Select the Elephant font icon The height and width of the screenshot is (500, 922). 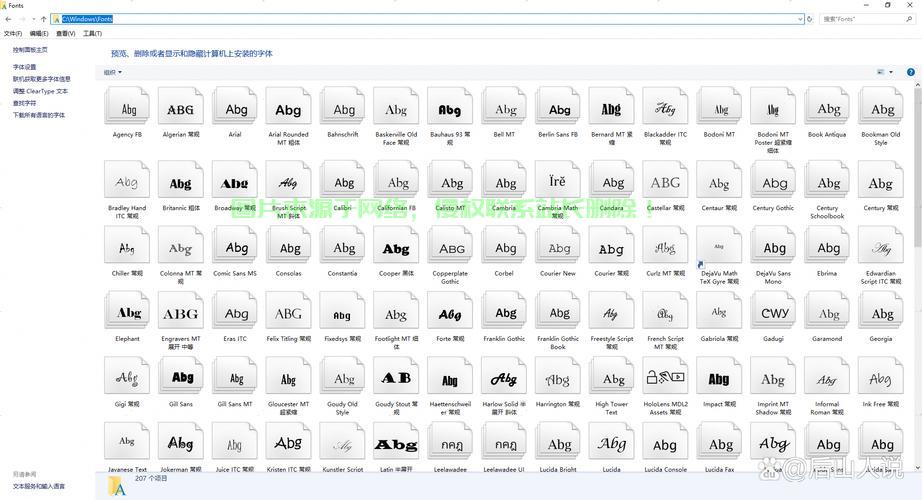coord(127,311)
